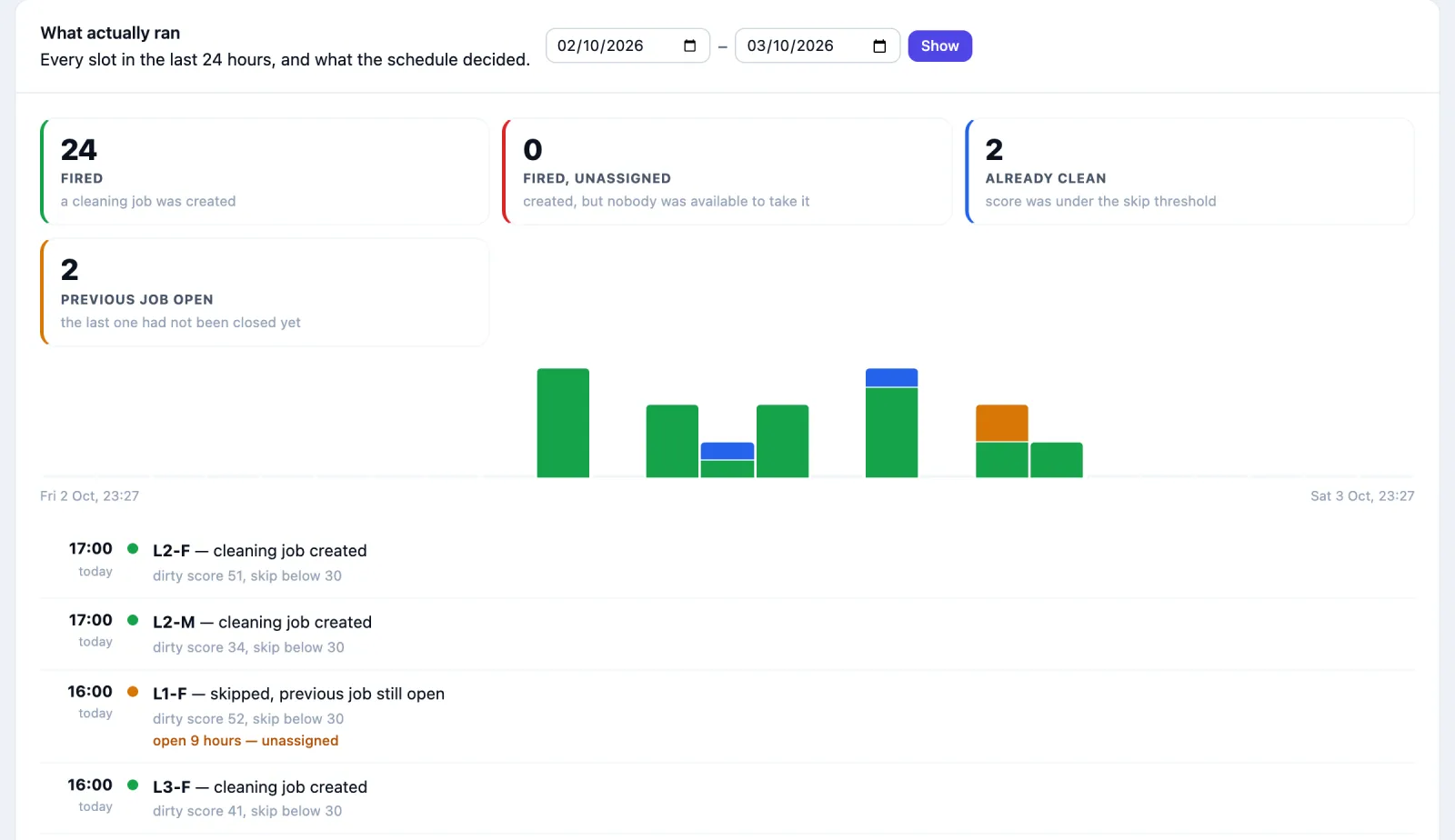The image size is (1455, 840).
Task: Click the orange previous-job-open bar segment in chart
Action: (x=1001, y=423)
